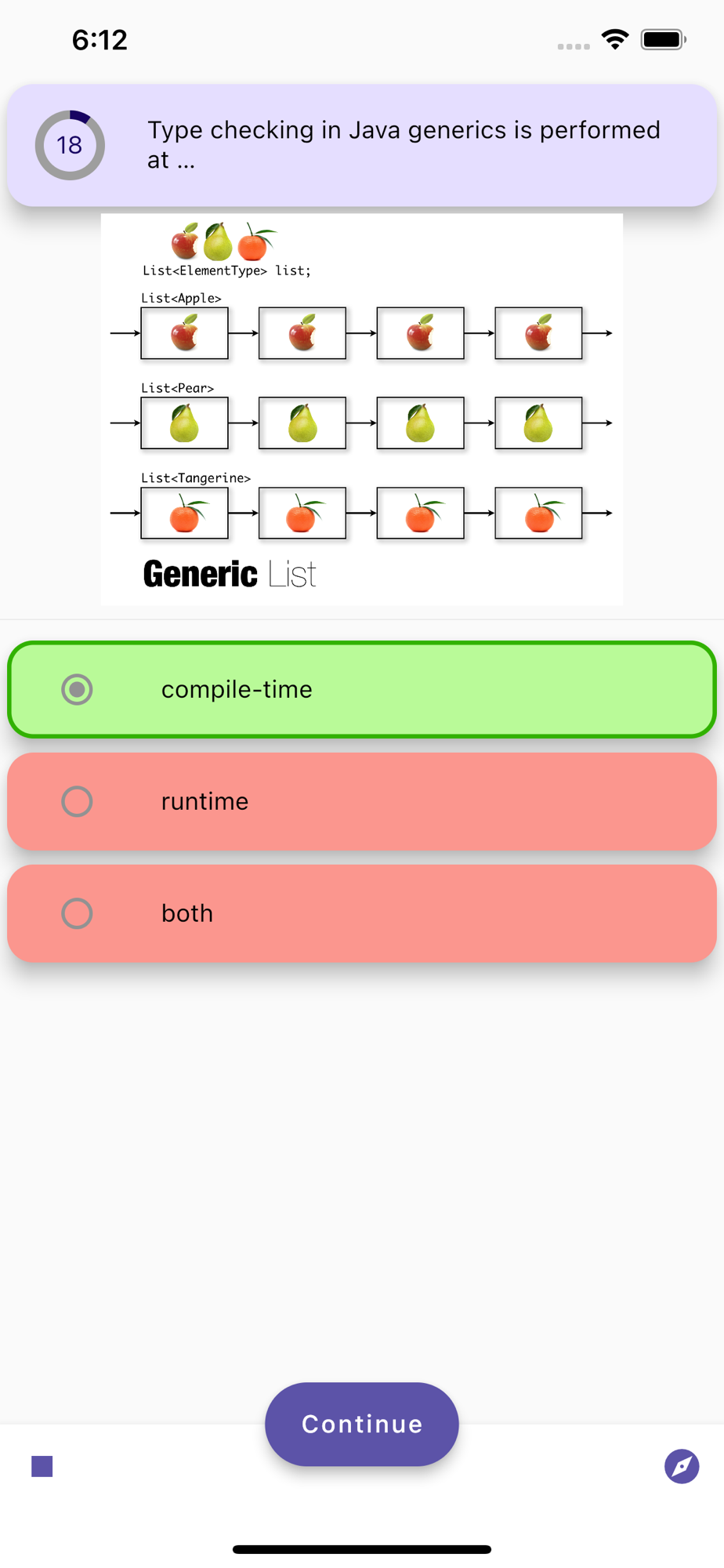Tap the Generic List title in diagram
724x1568 pixels.
pyautogui.click(x=230, y=574)
